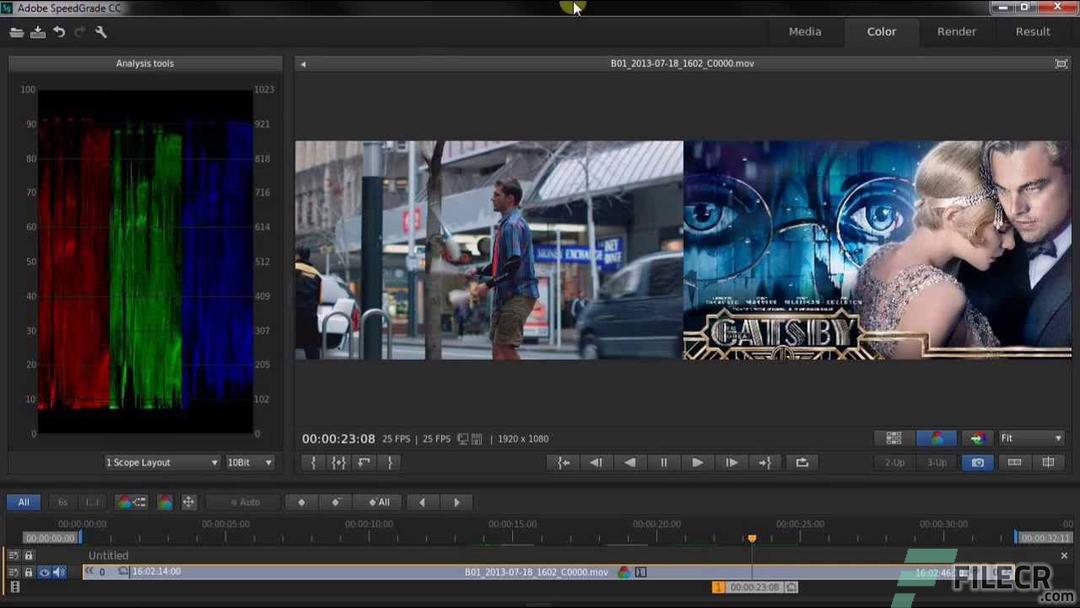This screenshot has height=608, width=1080.
Task: Go to the Result tab
Action: tap(1032, 32)
